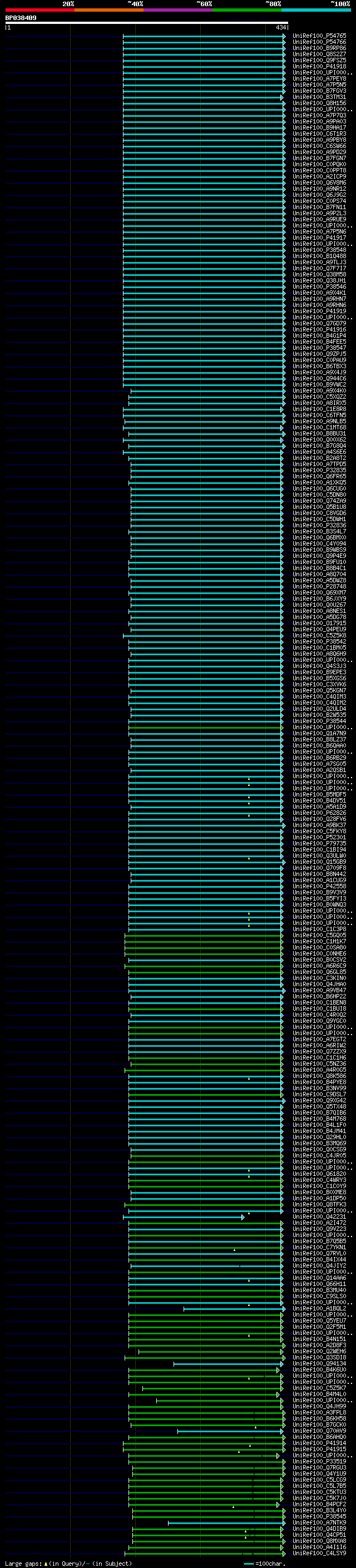Select the UniRef100_B9HA17 label
Viewport: 356px width, 1568px height.
[x=319, y=128]
